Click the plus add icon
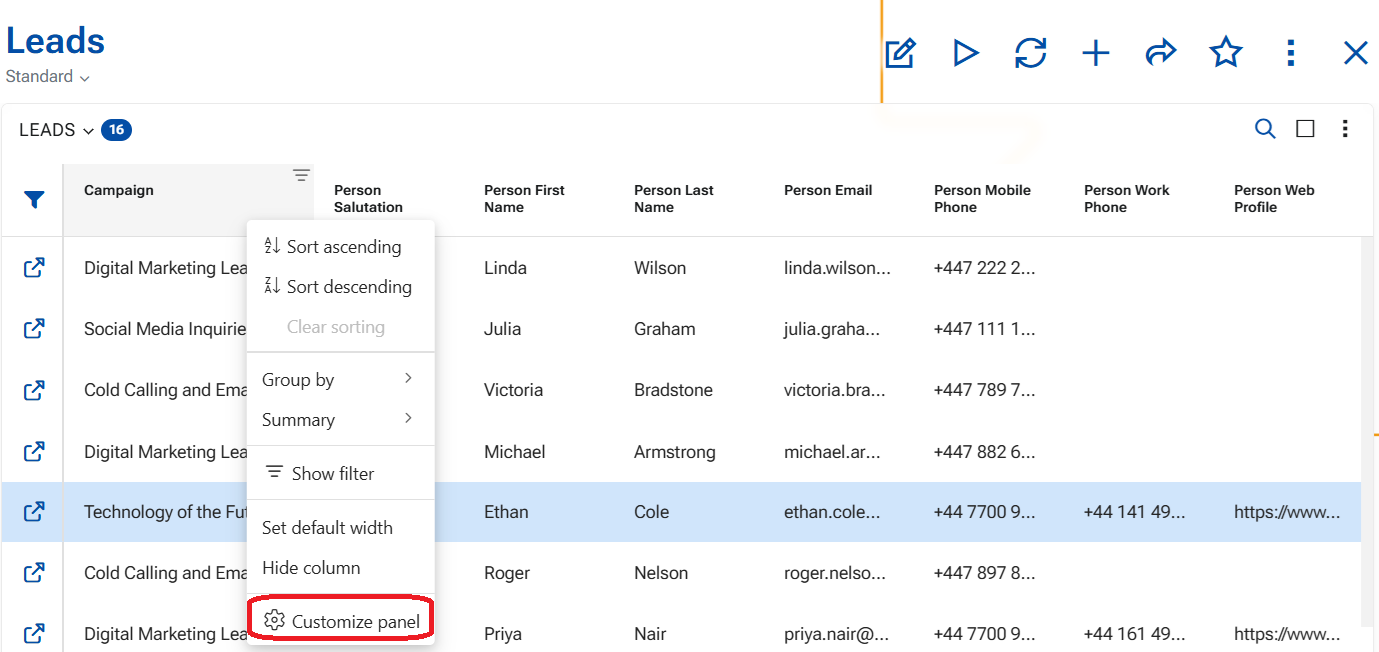The image size is (1379, 652). tap(1096, 53)
